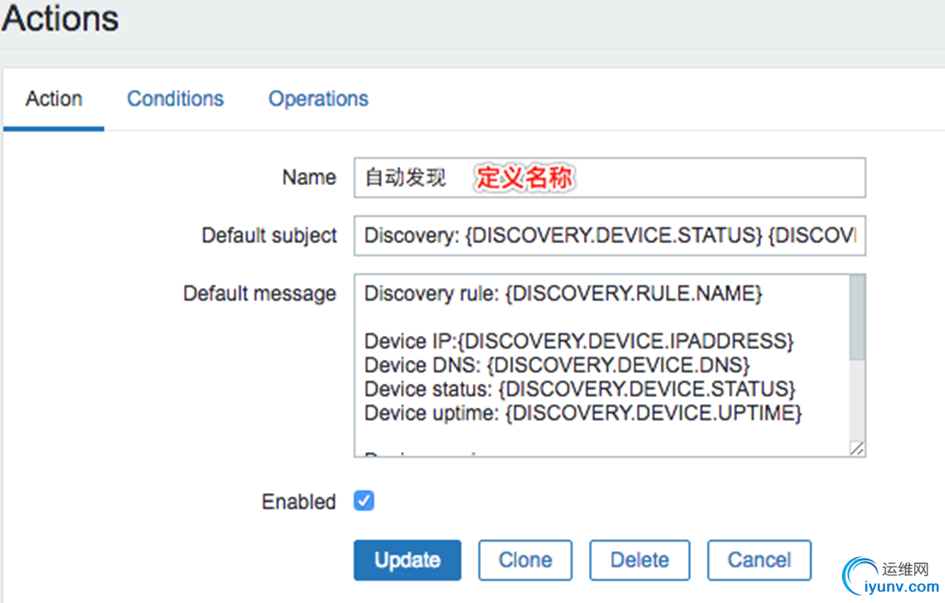Click the Name field label
This screenshot has width=945, height=603.
click(x=309, y=178)
